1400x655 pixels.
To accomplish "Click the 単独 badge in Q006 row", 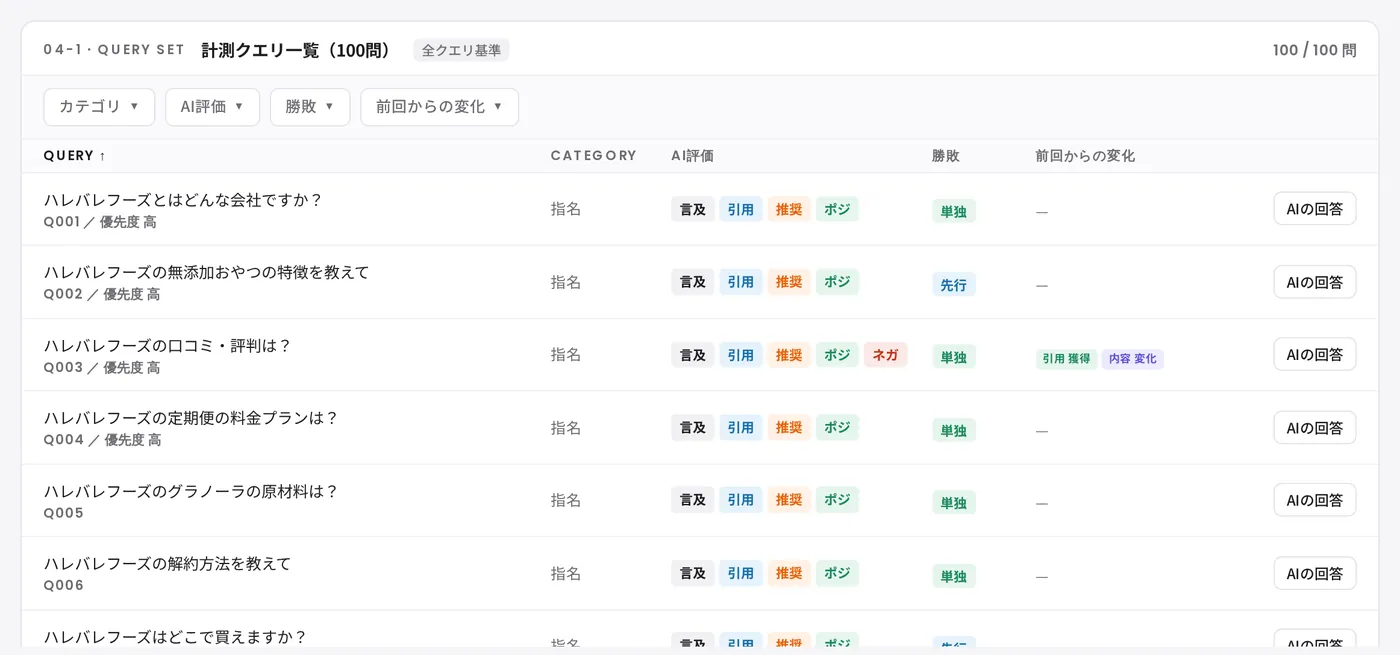I will (954, 575).
